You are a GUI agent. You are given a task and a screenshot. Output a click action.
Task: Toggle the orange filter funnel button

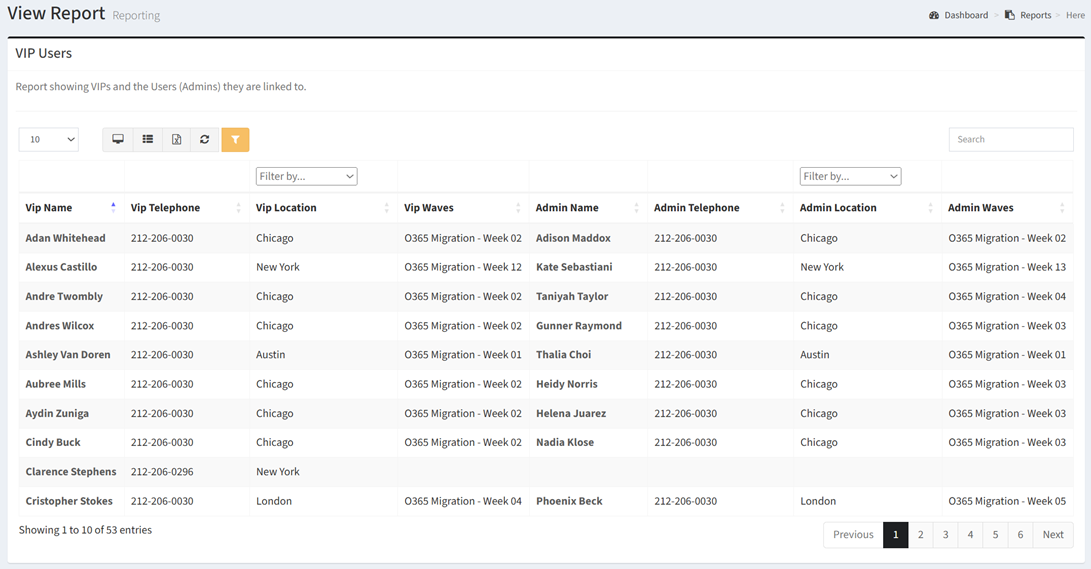point(235,140)
